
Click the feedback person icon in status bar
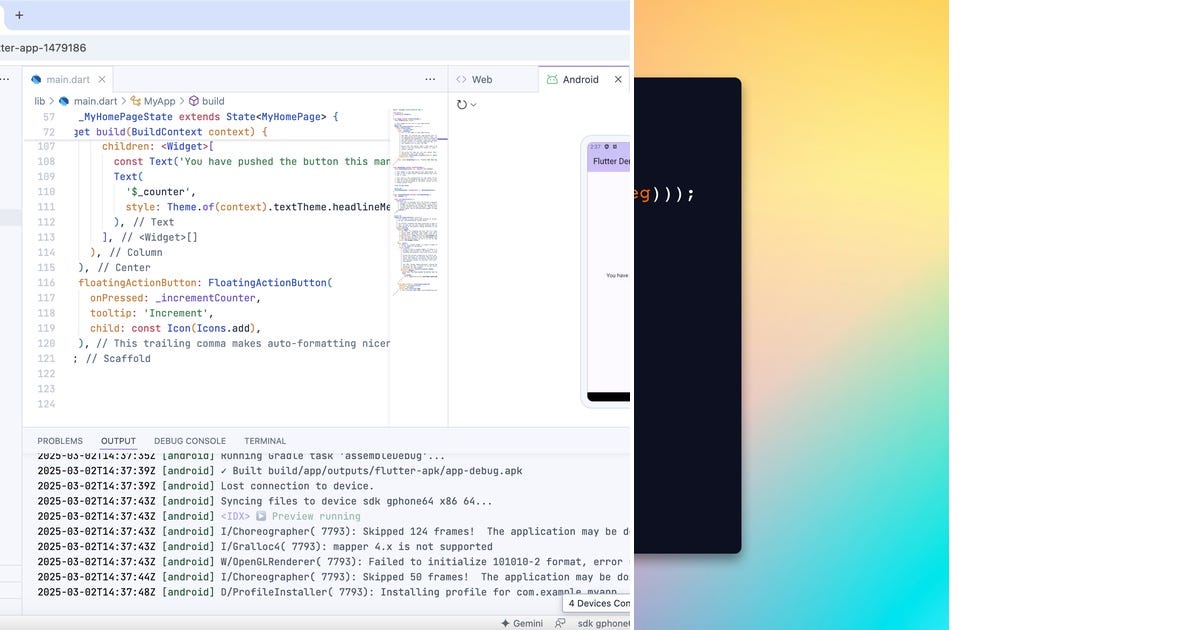click(561, 623)
